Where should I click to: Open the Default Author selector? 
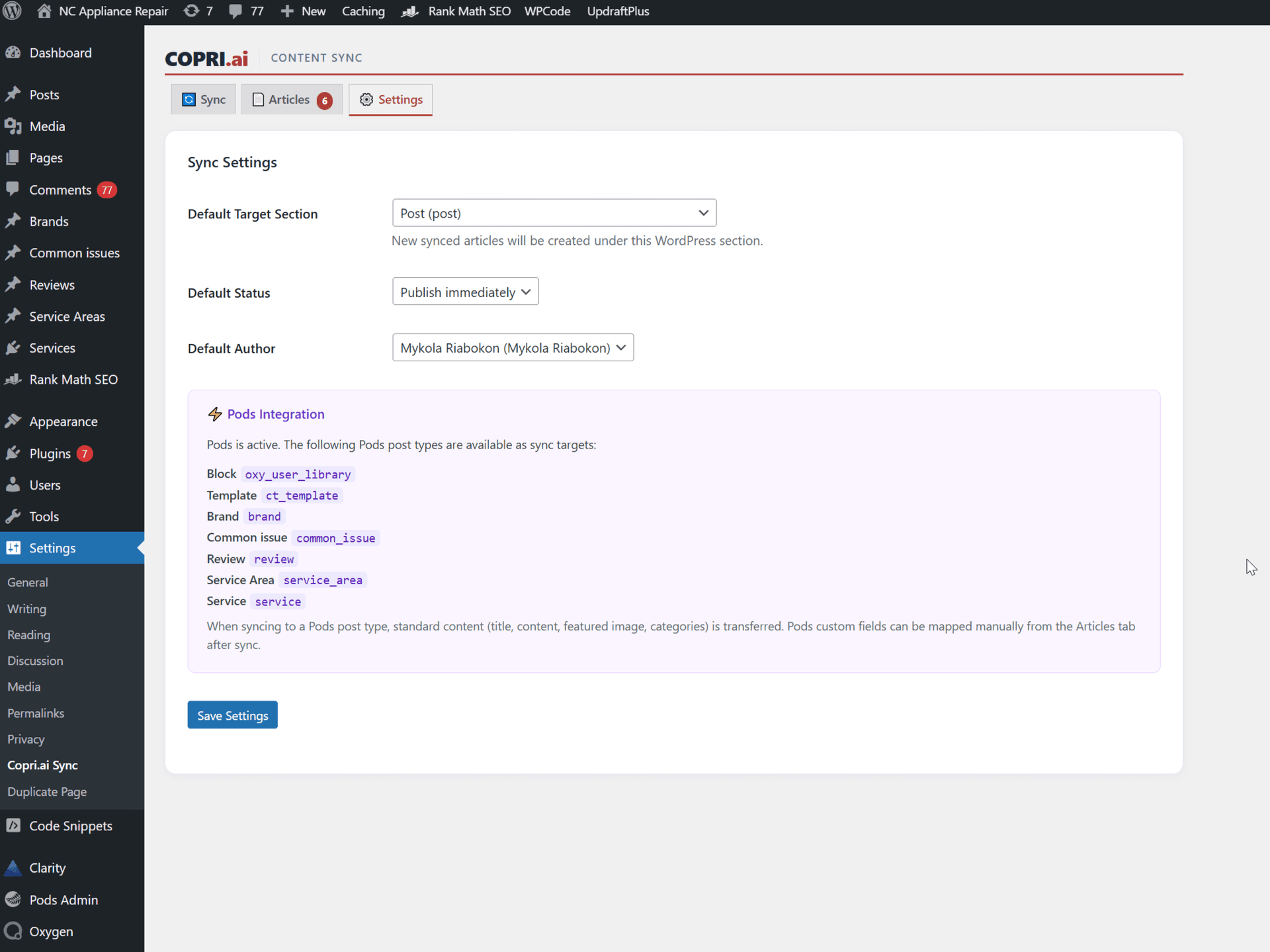pos(513,347)
